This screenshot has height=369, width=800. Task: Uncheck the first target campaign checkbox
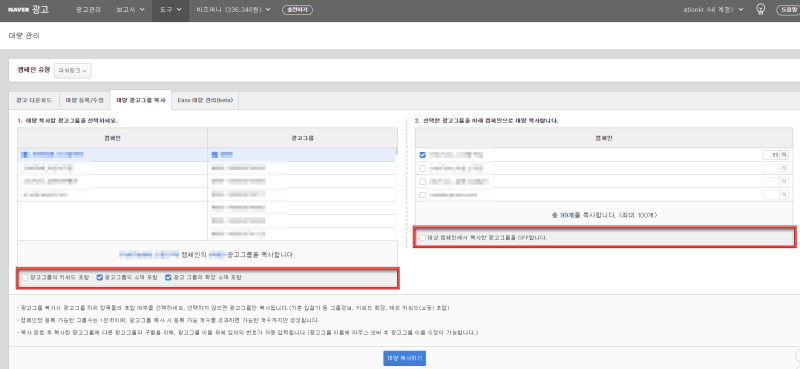pos(422,155)
